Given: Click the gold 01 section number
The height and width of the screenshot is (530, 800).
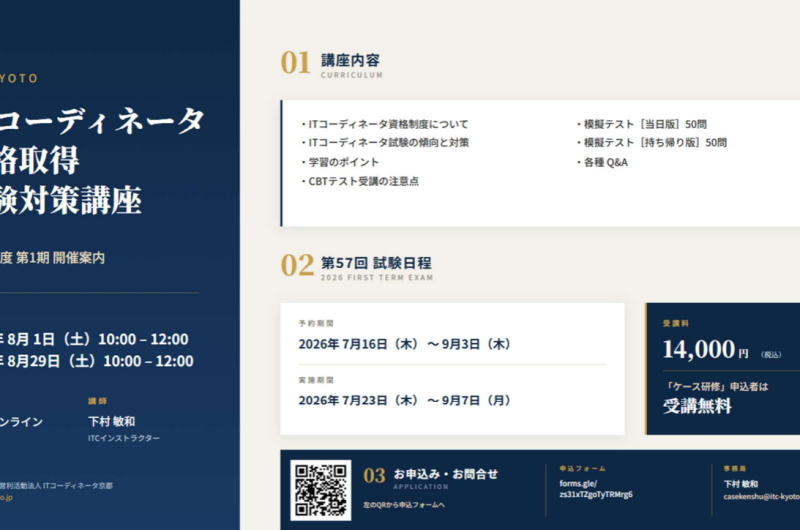Looking at the screenshot, I should pos(295,63).
